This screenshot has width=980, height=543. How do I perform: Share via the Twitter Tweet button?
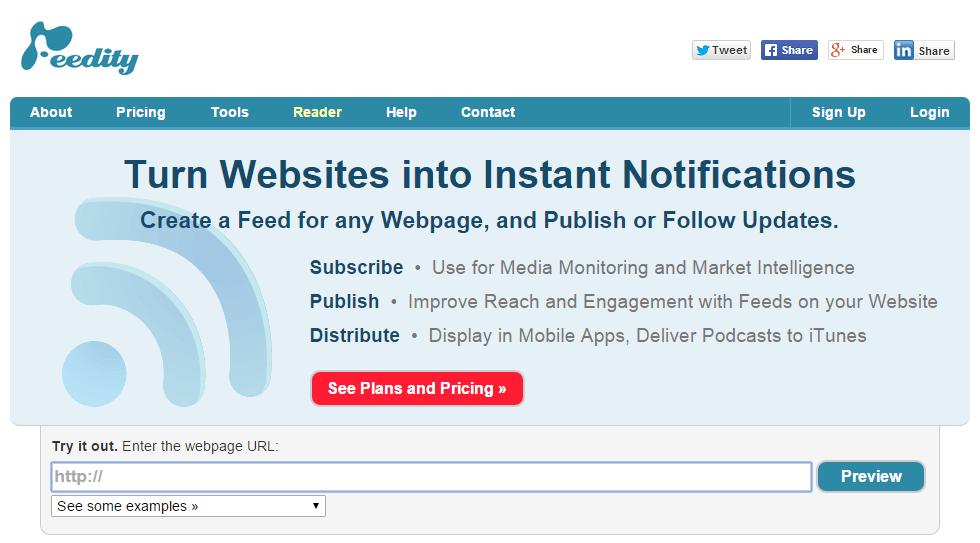721,50
